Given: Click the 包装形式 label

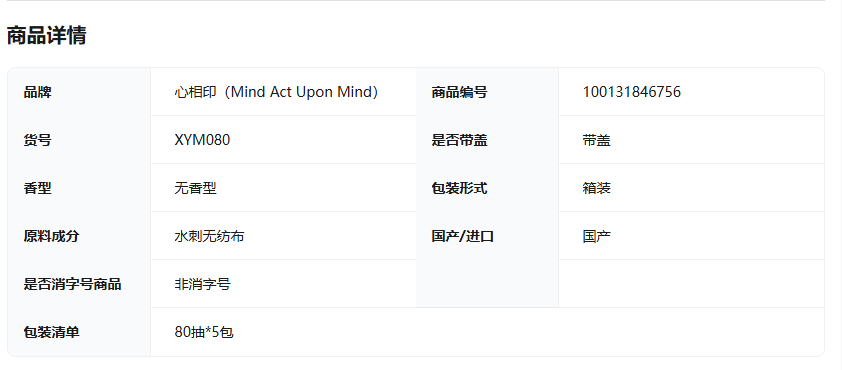Looking at the screenshot, I should [459, 188].
